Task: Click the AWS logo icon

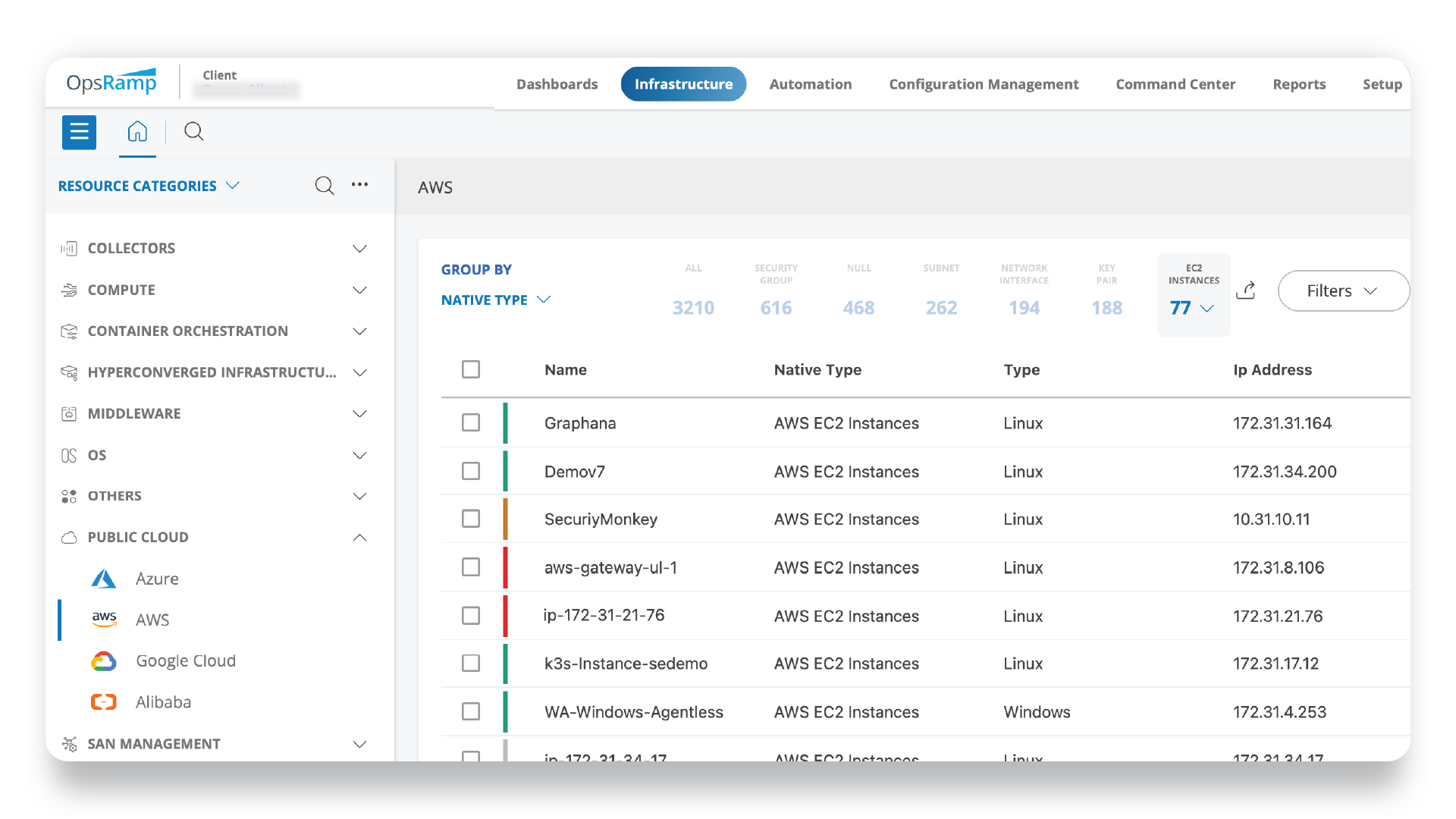Action: click(104, 620)
